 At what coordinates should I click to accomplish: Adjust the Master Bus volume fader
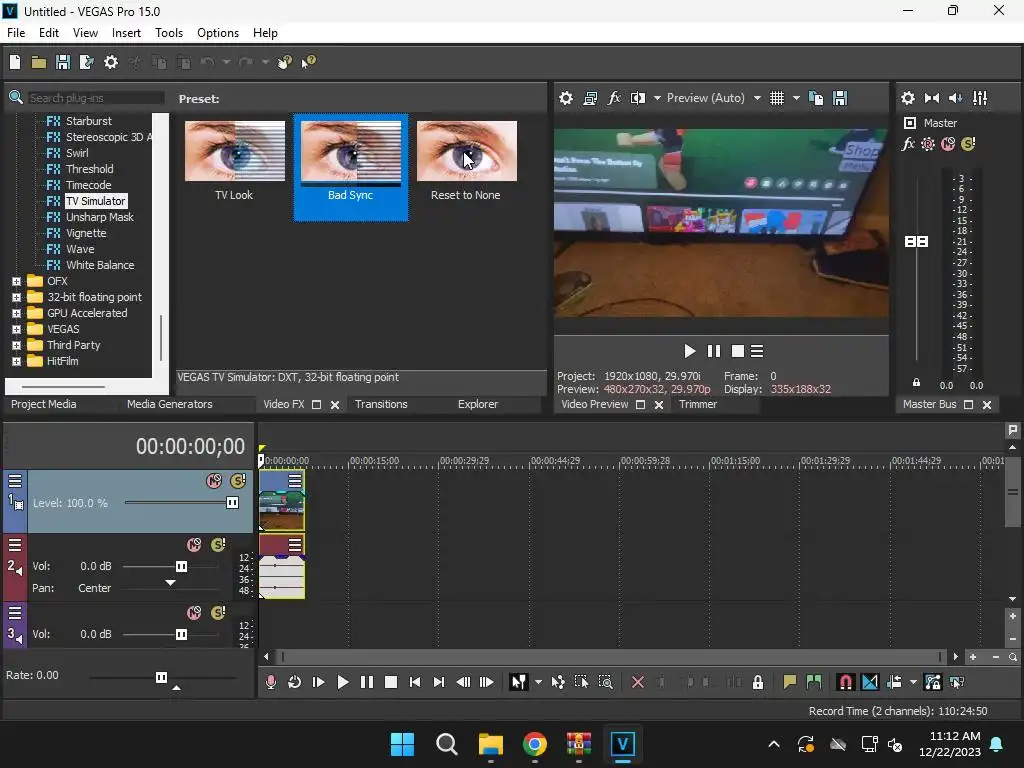click(916, 242)
